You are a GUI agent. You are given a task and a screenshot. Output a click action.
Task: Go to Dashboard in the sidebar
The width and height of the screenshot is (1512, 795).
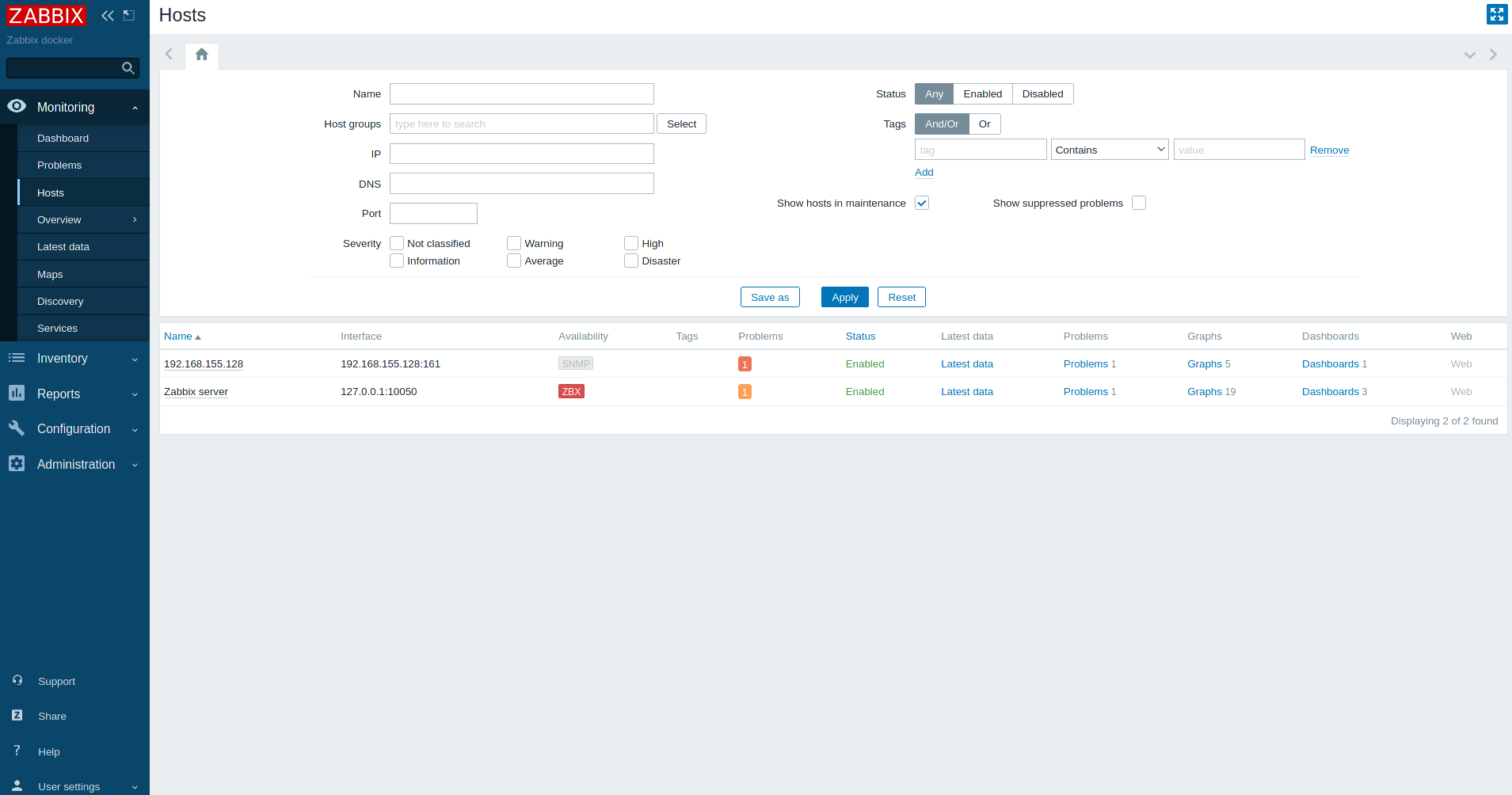click(x=63, y=139)
